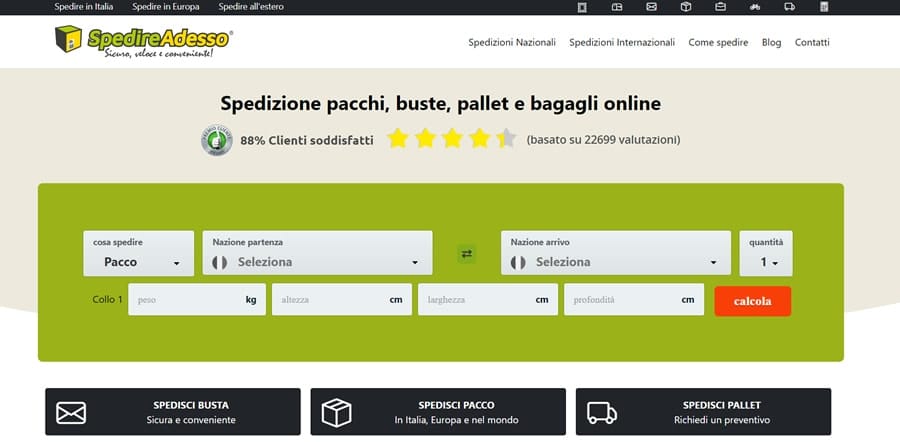Click the package box icon in top bar
Screen dimensions: 900x442
pyautogui.click(x=686, y=7)
